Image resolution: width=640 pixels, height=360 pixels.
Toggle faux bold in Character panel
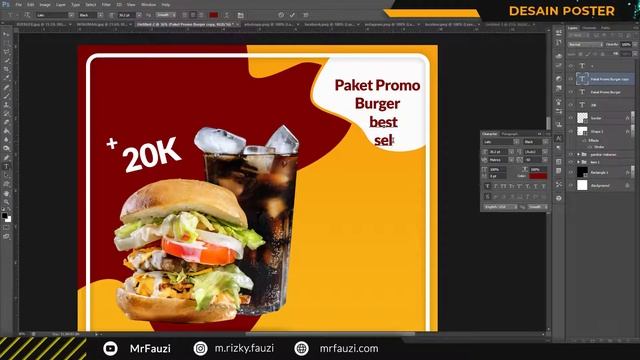click(x=487, y=186)
